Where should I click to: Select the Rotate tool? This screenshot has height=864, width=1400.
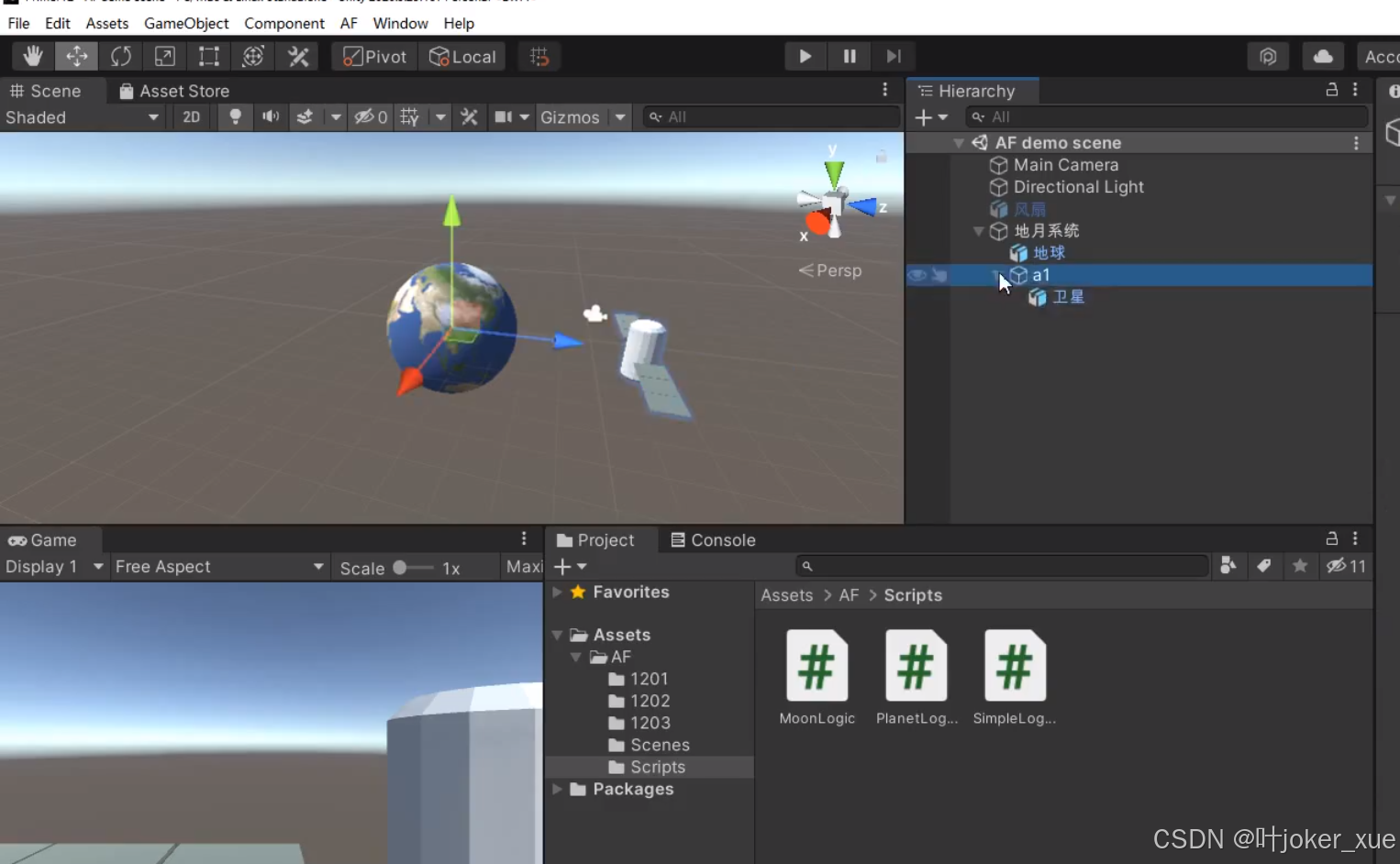click(120, 56)
